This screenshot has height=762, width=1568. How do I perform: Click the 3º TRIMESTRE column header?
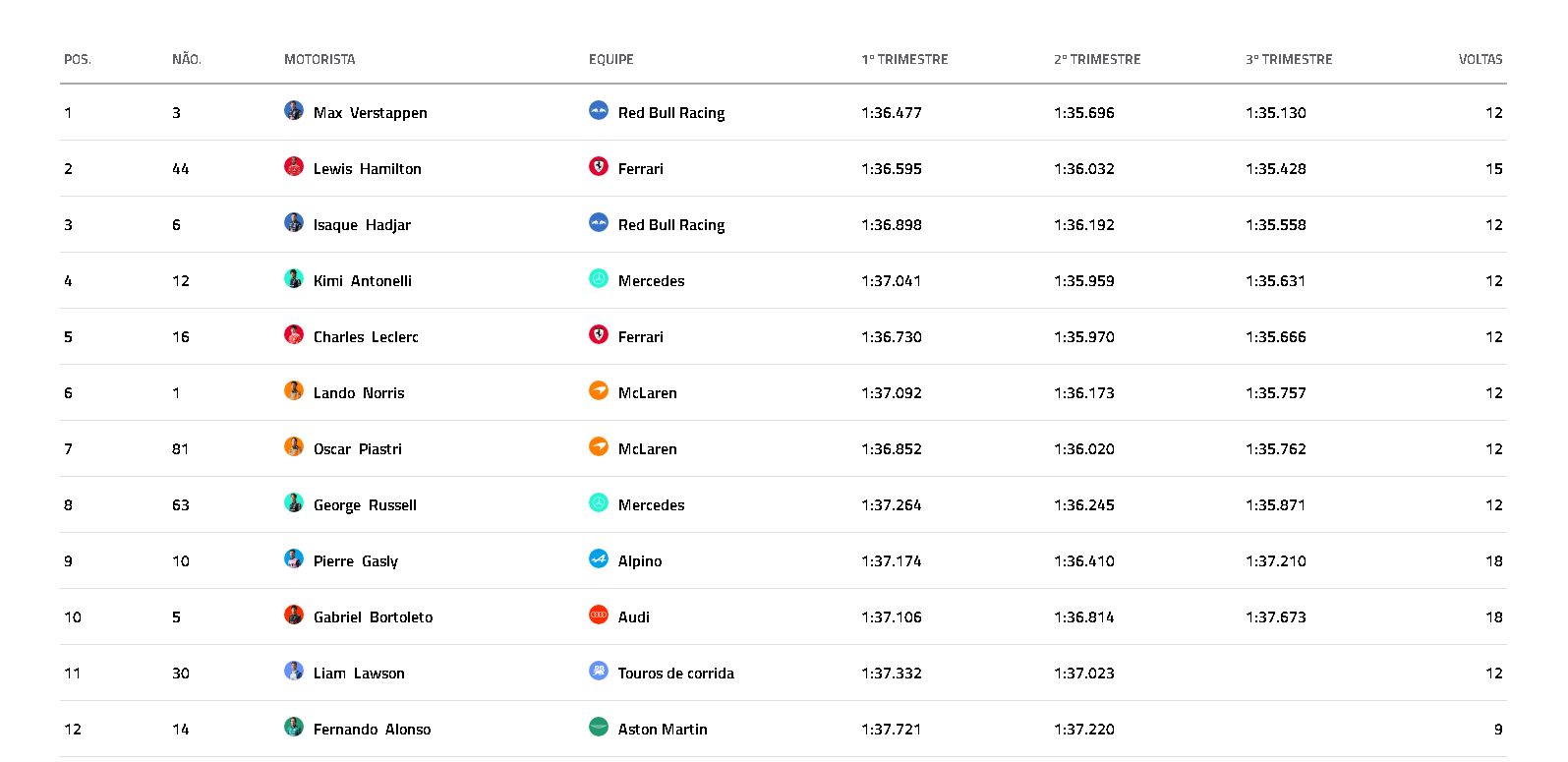pos(1289,59)
